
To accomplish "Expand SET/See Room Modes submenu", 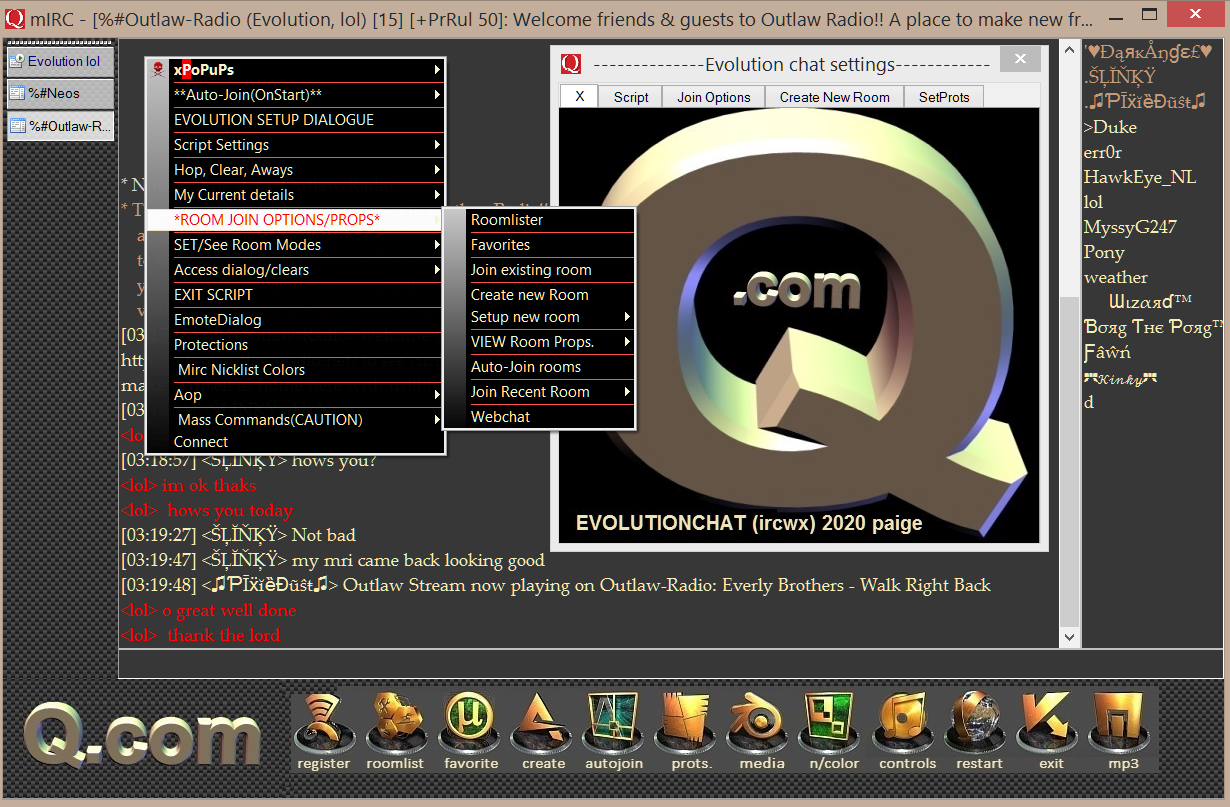I will pyautogui.click(x=437, y=245).
